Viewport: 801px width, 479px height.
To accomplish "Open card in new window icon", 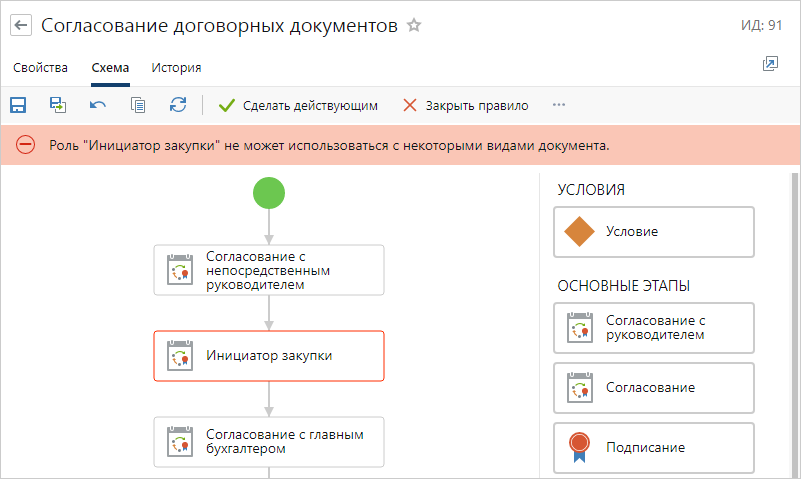I will point(769,64).
